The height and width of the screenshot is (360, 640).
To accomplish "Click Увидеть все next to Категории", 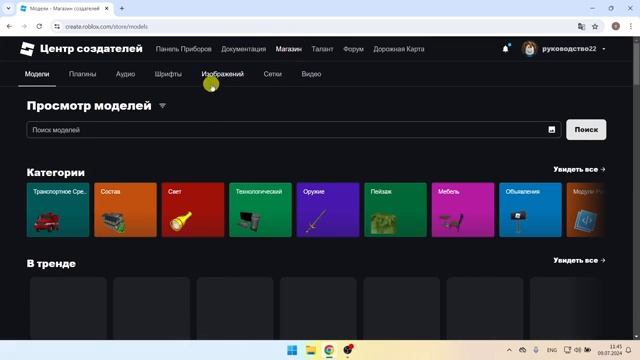I will click(x=579, y=169).
